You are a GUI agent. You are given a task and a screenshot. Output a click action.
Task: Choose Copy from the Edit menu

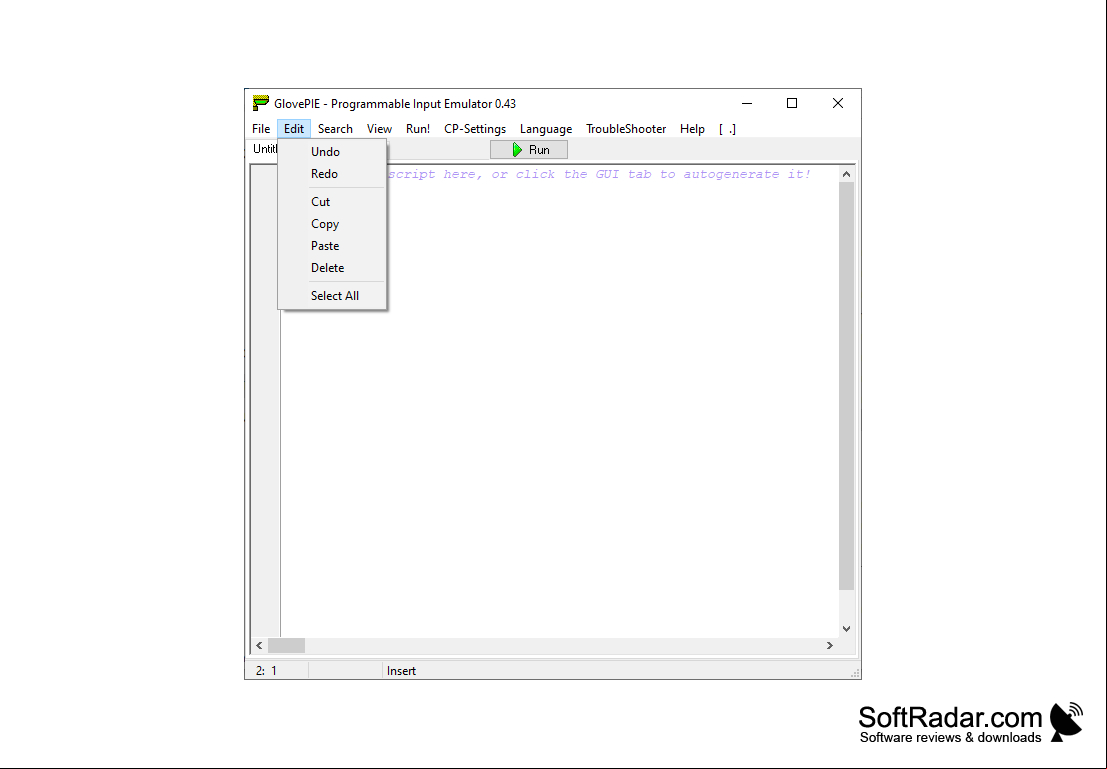332,224
